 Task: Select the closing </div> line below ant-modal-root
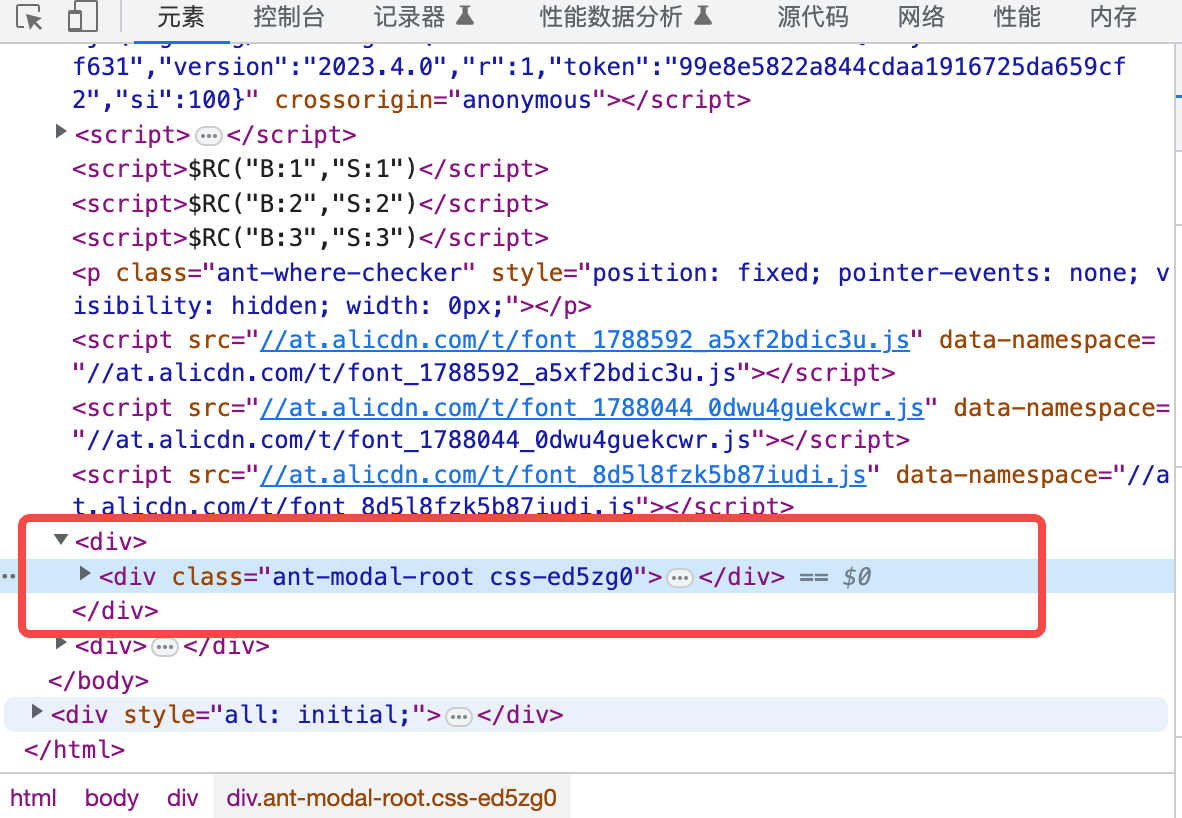tap(115, 611)
